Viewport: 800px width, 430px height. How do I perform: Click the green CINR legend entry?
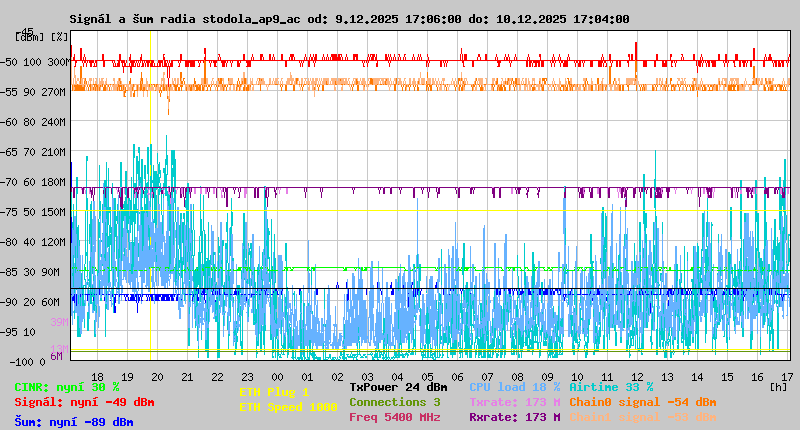pyautogui.click(x=67, y=386)
